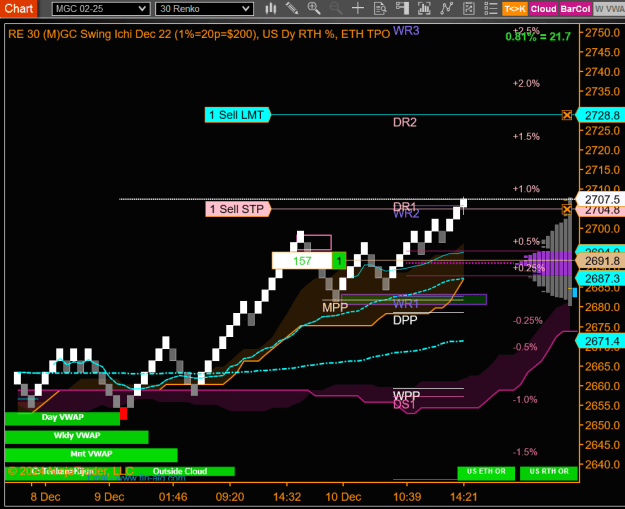Click the position P&L box showing 157
The image size is (625, 509).
click(x=302, y=261)
